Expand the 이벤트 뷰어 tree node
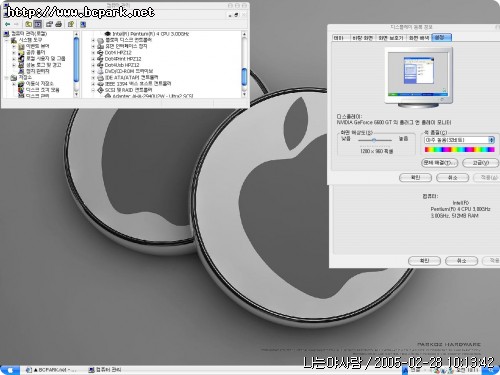 pos(14,46)
